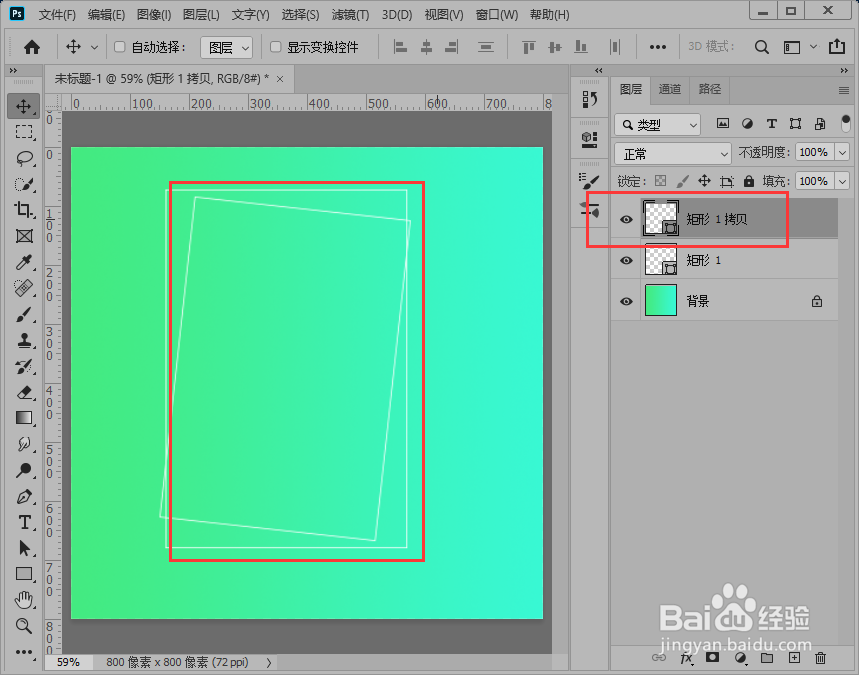This screenshot has height=675, width=859.
Task: Select the Clone Stamp tool
Action: (x=24, y=340)
